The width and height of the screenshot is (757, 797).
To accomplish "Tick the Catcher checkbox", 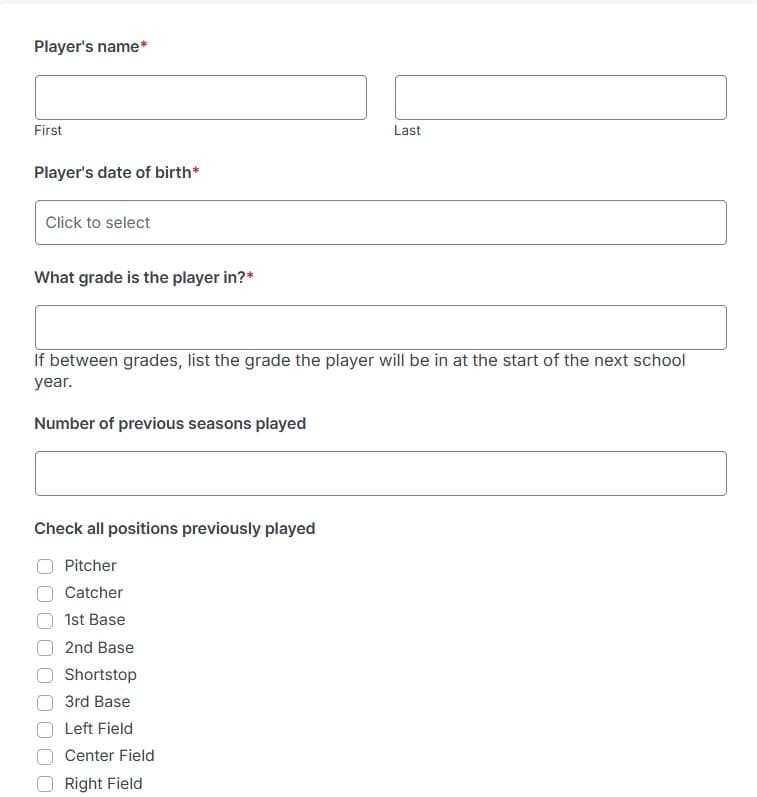I will point(45,593).
